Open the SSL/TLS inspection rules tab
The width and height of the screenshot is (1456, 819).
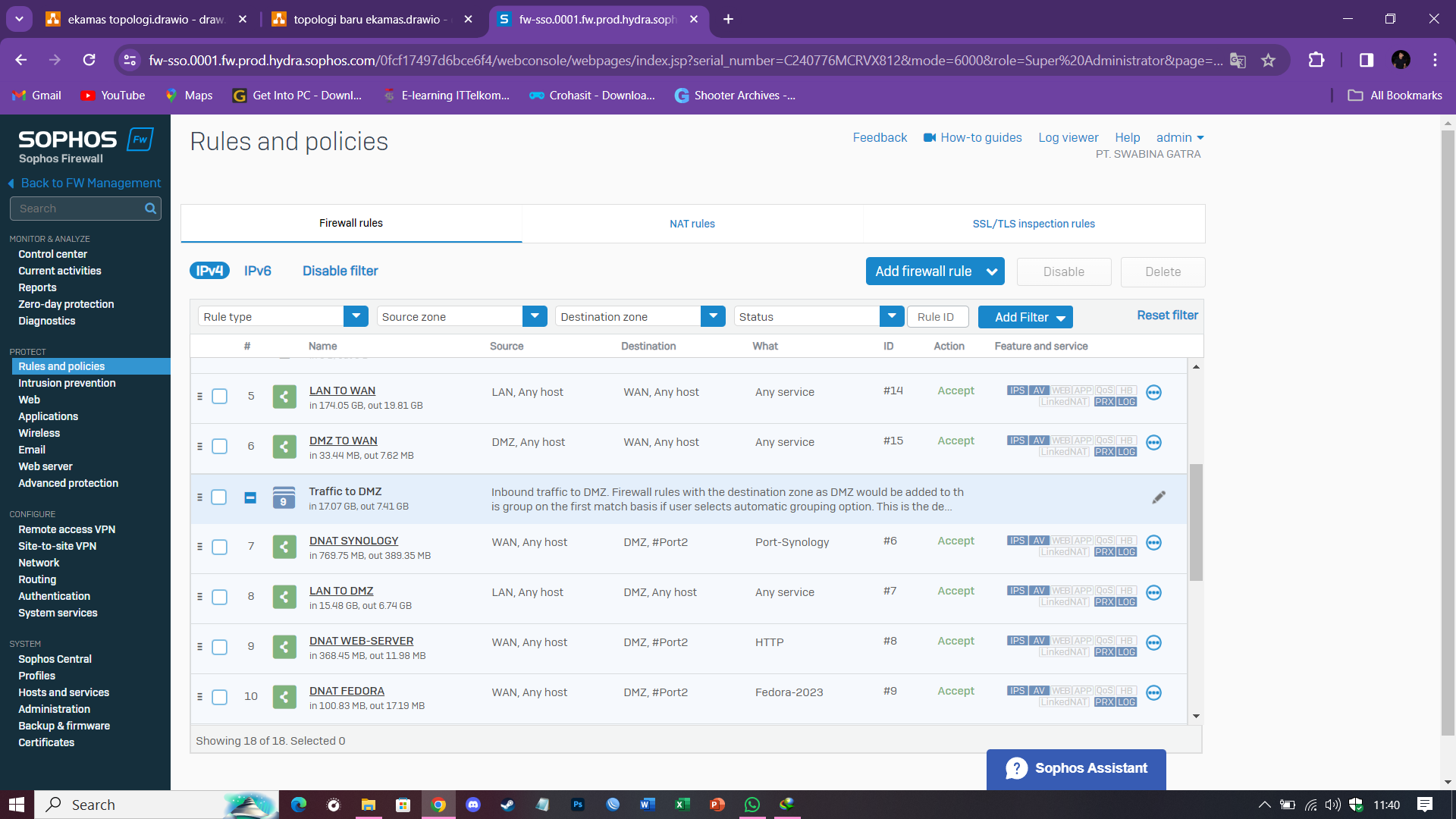click(1034, 224)
